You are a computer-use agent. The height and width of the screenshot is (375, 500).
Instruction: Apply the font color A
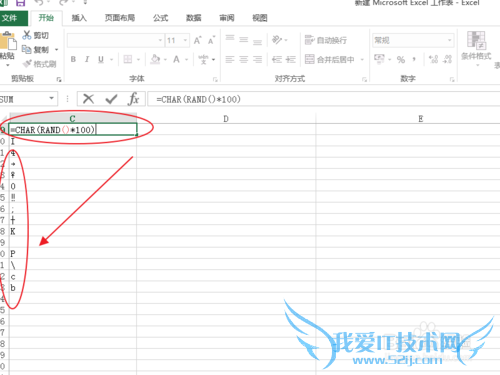tap(176, 60)
